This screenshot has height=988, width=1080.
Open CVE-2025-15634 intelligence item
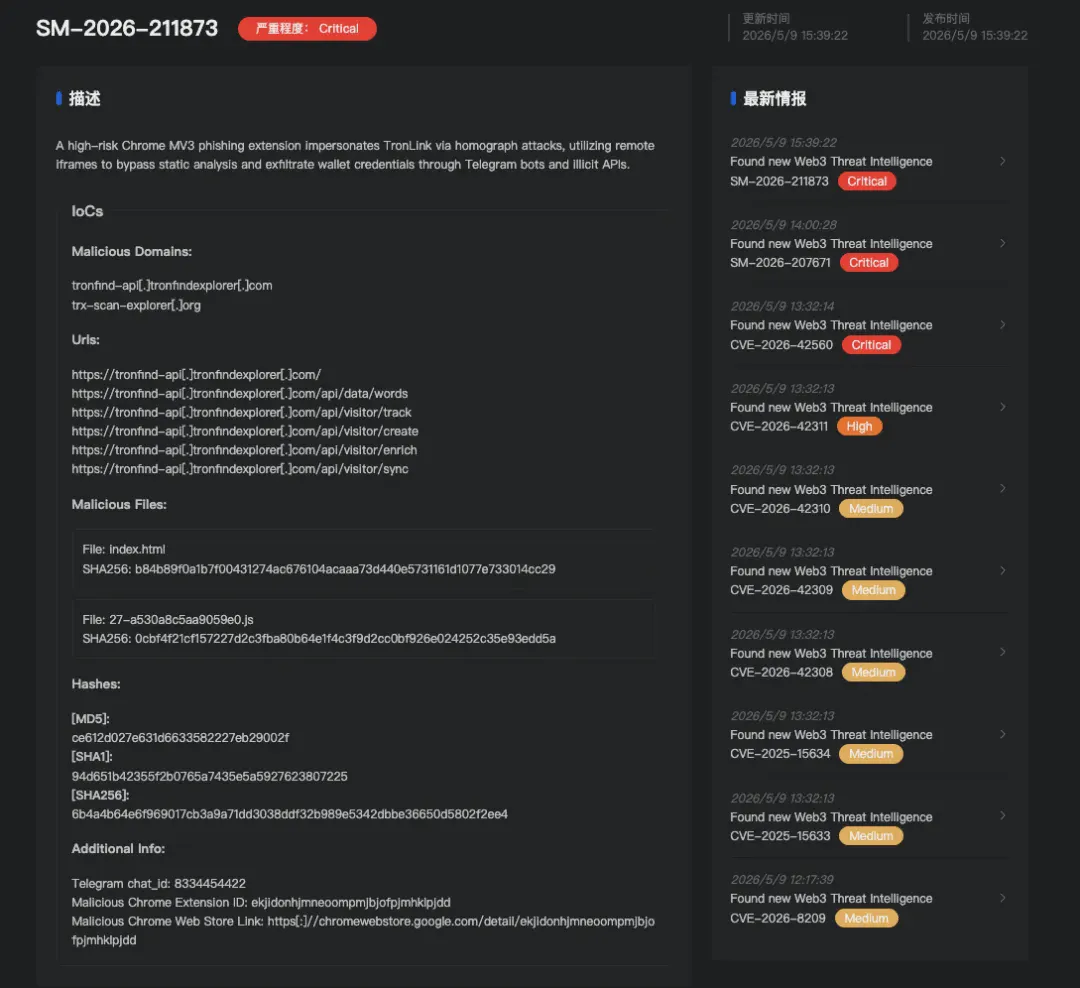[x=869, y=734]
